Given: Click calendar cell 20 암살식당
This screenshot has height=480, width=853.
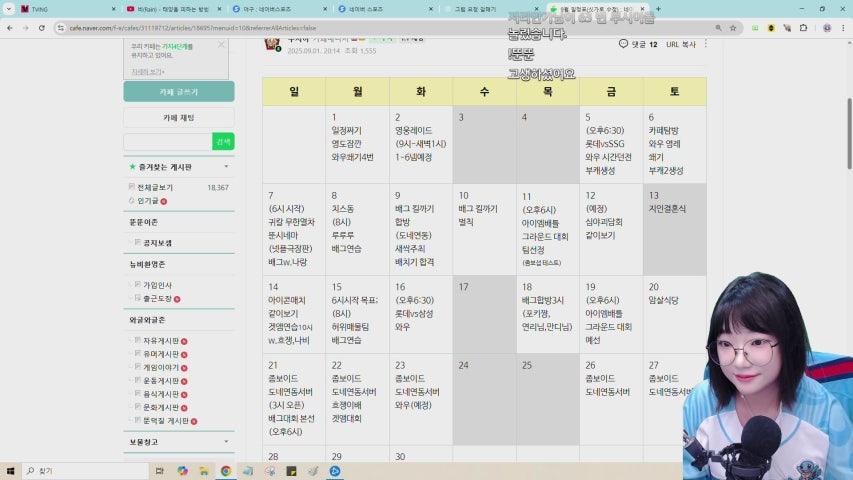Looking at the screenshot, I should point(675,315).
